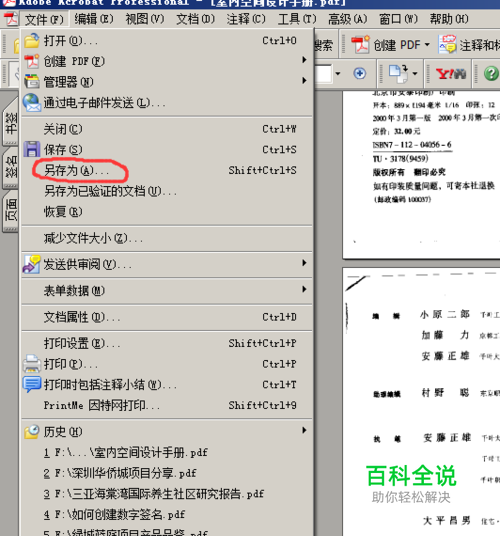Expand the 创建 PDF submenu in File menu
This screenshot has width=500, height=536.
coord(167,61)
